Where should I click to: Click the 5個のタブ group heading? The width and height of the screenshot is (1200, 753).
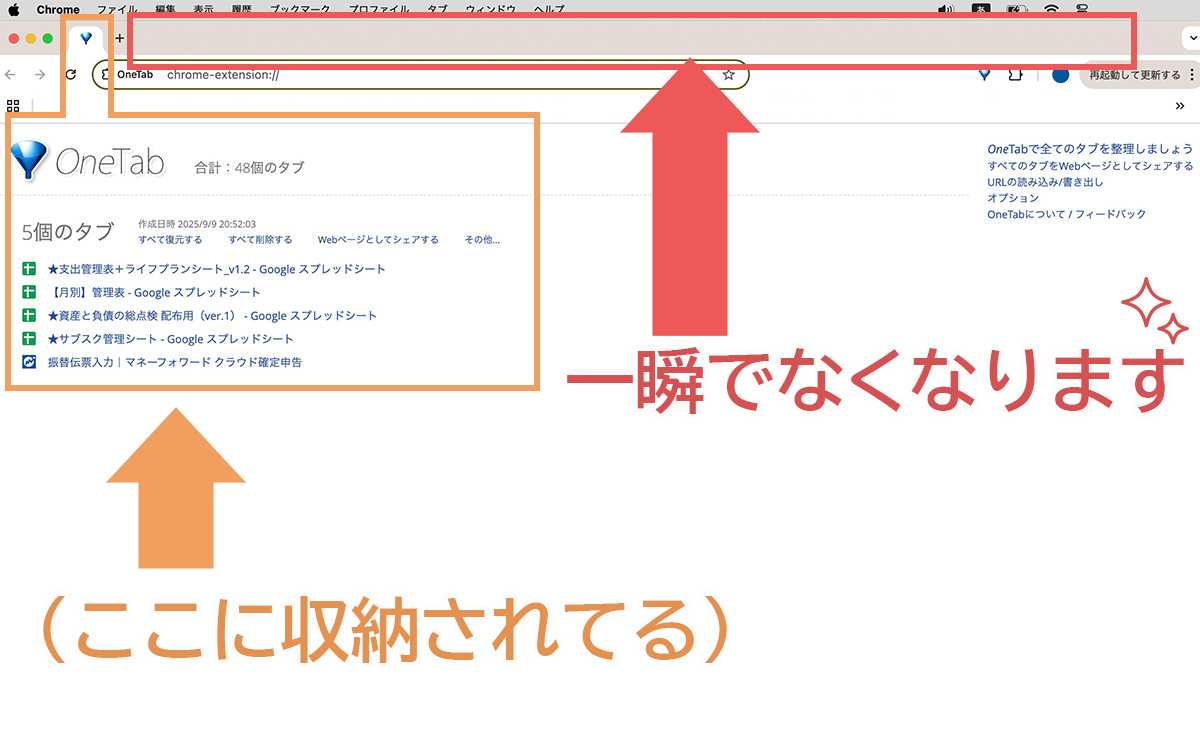[68, 232]
